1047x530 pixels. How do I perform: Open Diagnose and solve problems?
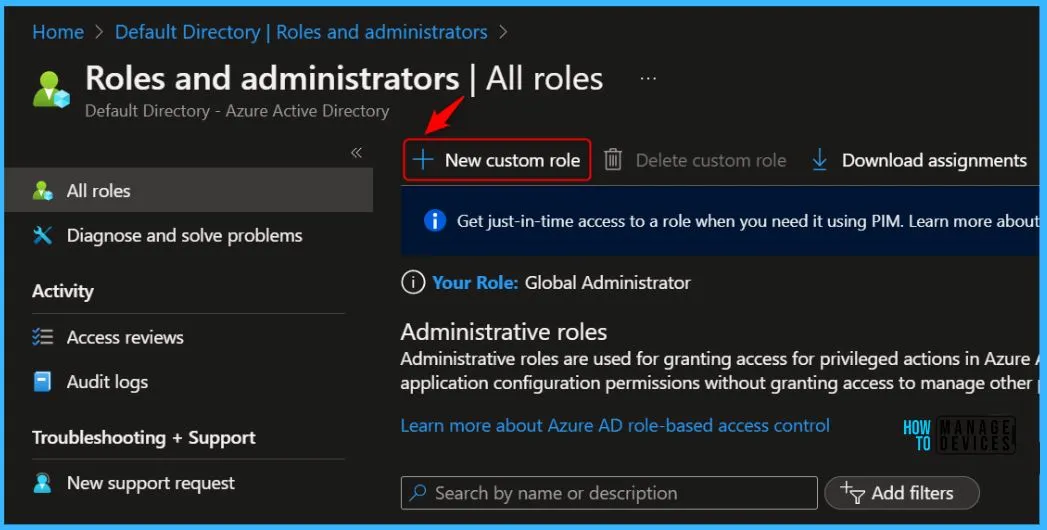pos(184,236)
